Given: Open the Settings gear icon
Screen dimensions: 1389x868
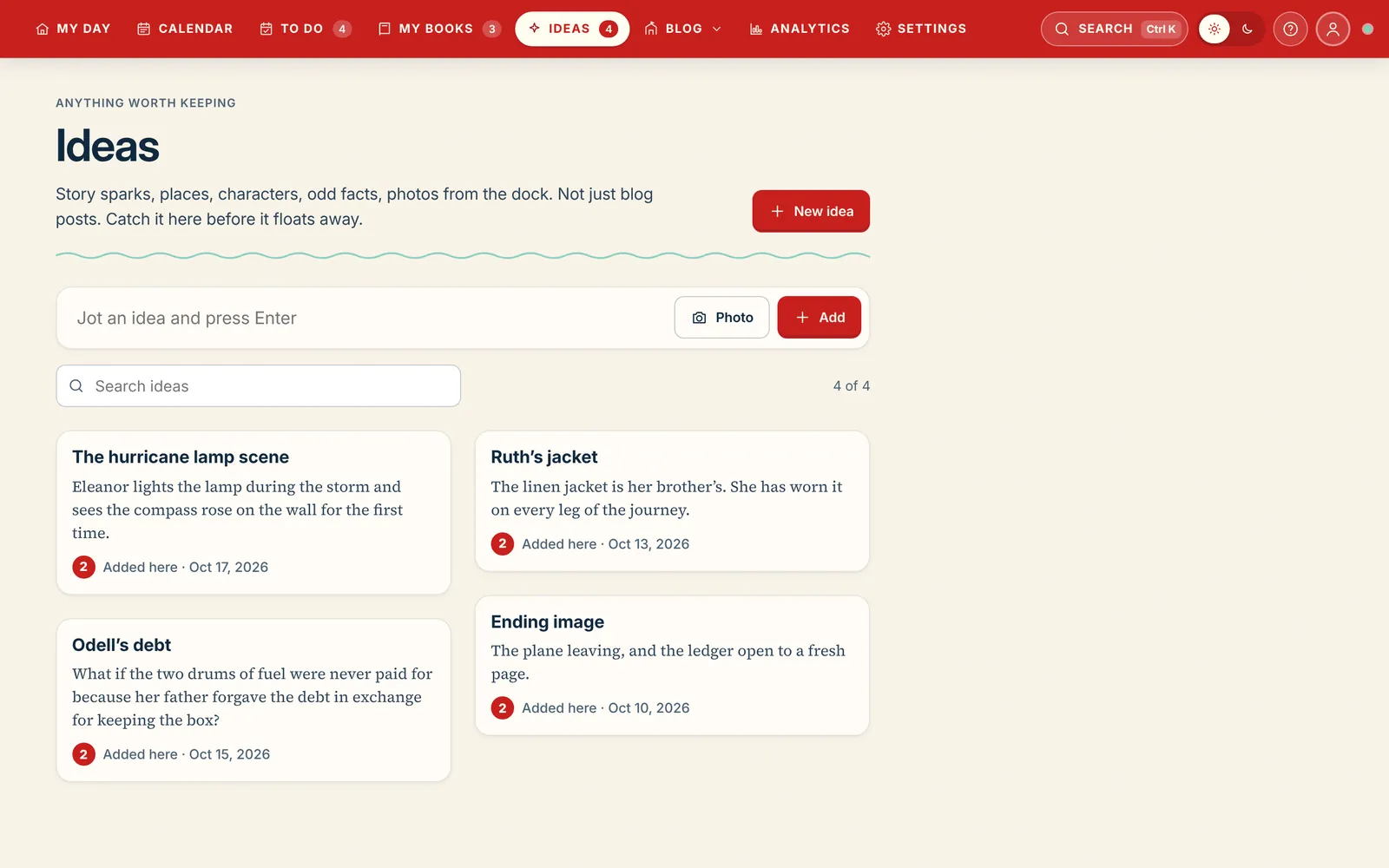Looking at the screenshot, I should tap(883, 29).
